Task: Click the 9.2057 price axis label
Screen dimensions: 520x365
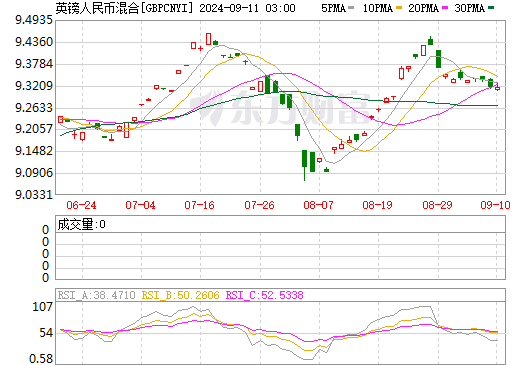Action: point(34,129)
